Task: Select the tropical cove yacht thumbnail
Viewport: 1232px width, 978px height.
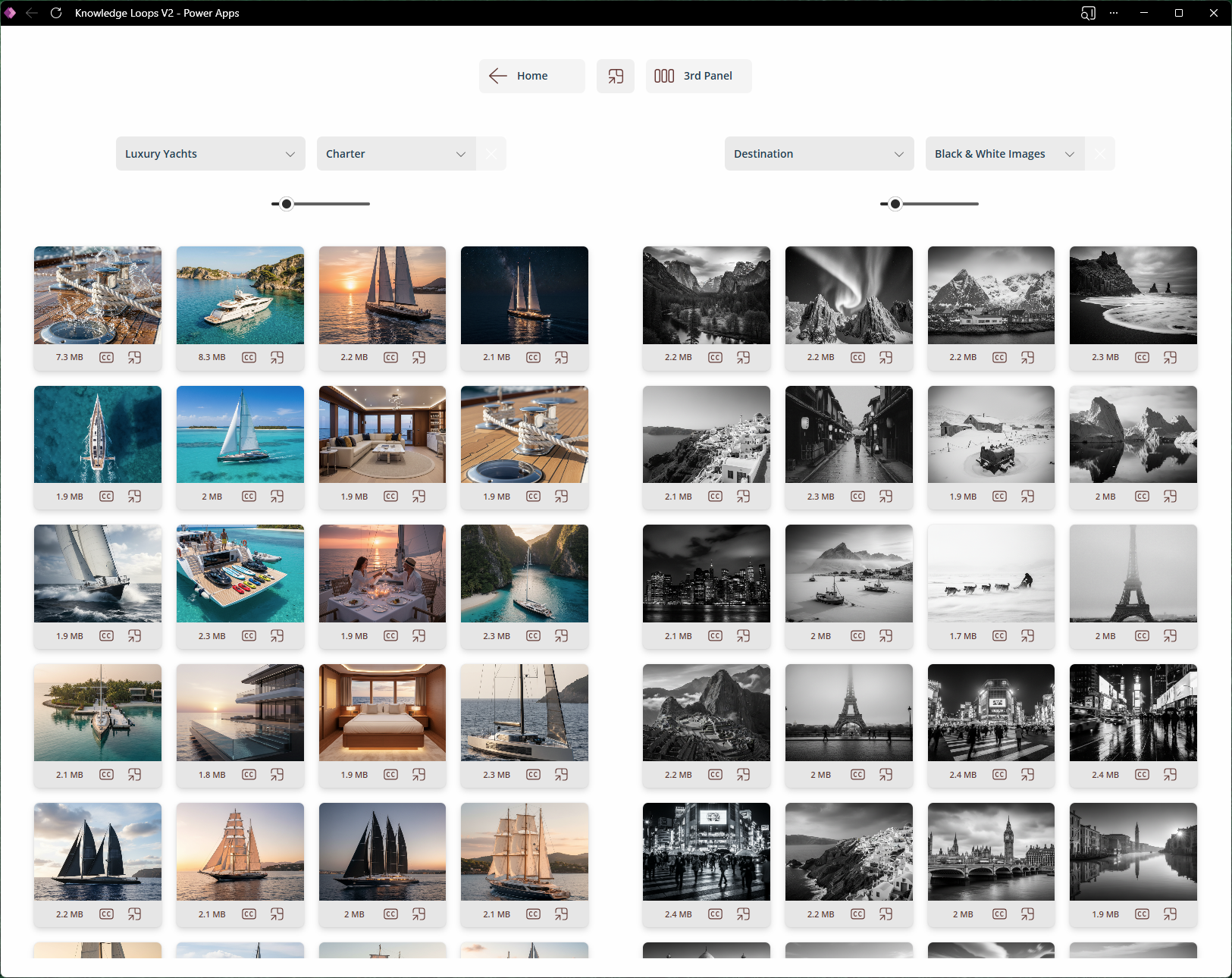Action: (x=525, y=574)
